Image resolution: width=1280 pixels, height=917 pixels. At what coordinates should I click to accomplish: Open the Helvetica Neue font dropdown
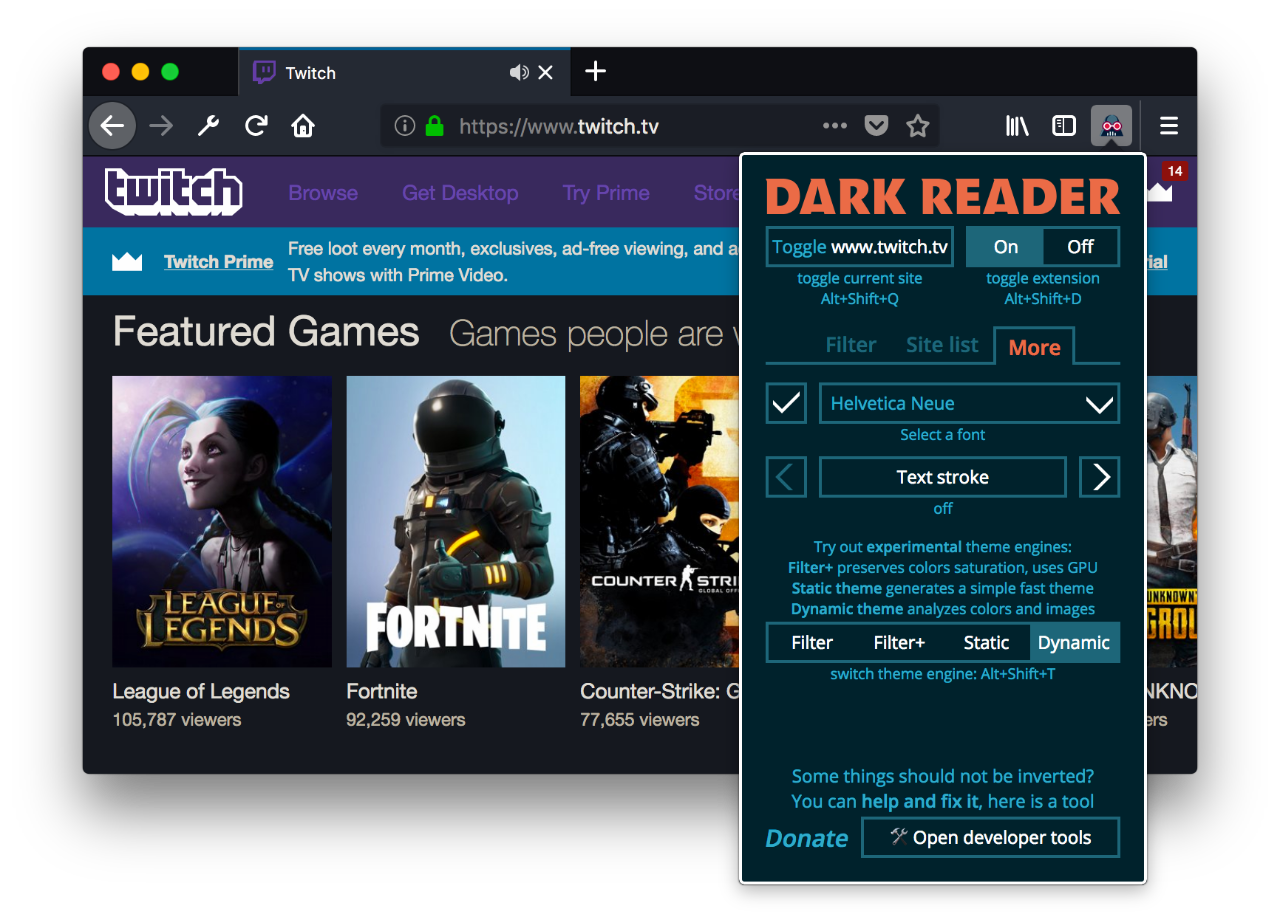pos(969,403)
